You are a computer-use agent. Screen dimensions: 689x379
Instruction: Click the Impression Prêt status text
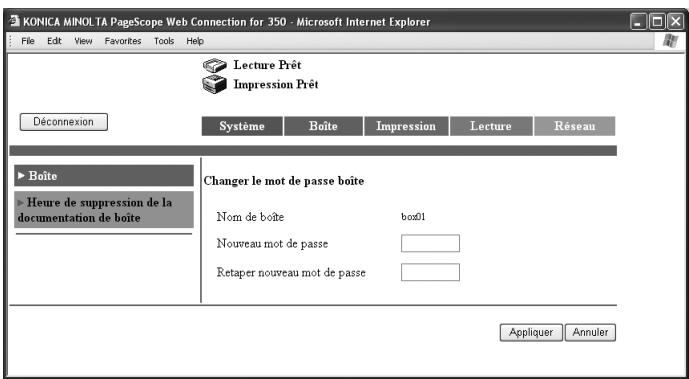click(276, 84)
